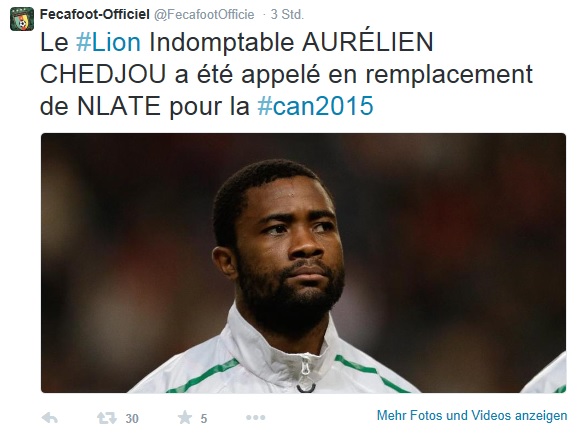
Task: Open the #can2015 hashtag link
Action: point(315,106)
